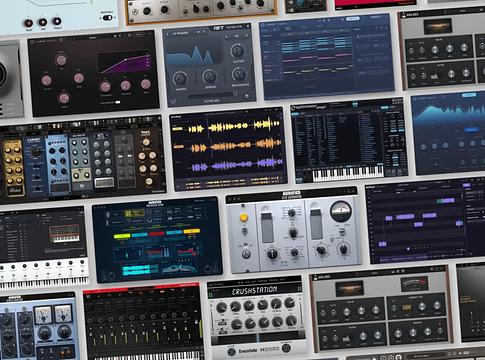
Task: Click the green pause-style icon at CrushStation header left
Action: point(211,294)
